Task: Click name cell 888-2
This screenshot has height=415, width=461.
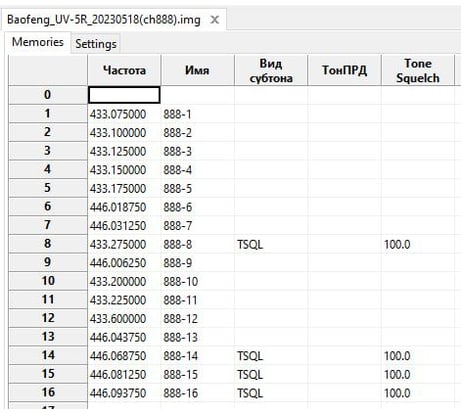Action: [197, 133]
